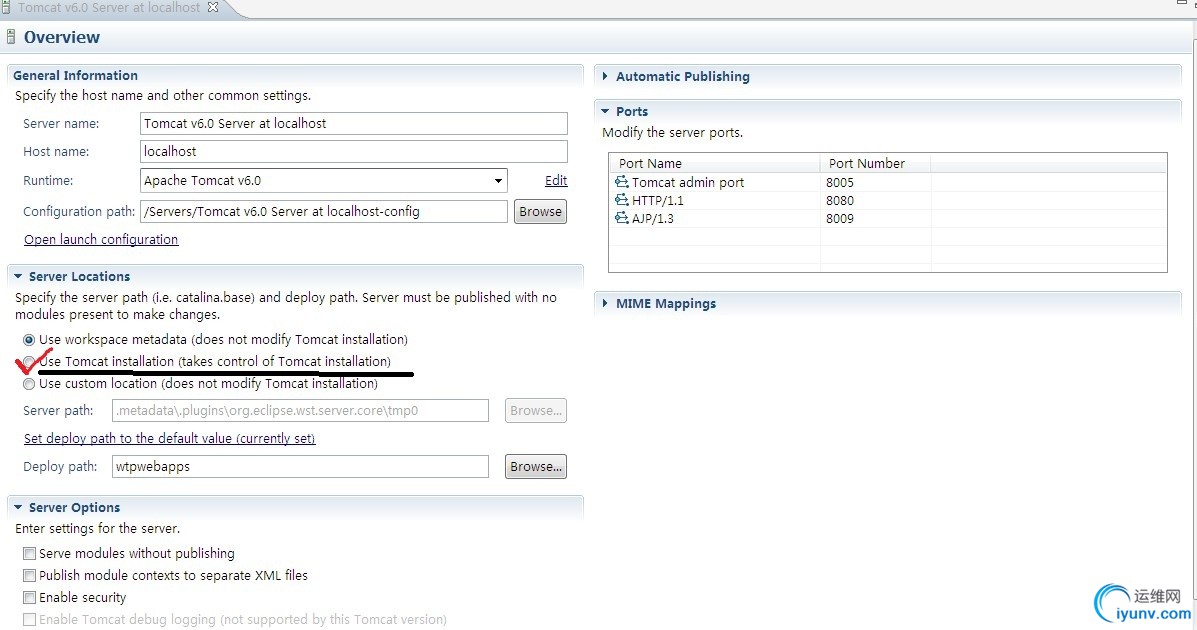The image size is (1197, 630).
Task: Click the Configuration path text field
Action: pyautogui.click(x=324, y=212)
